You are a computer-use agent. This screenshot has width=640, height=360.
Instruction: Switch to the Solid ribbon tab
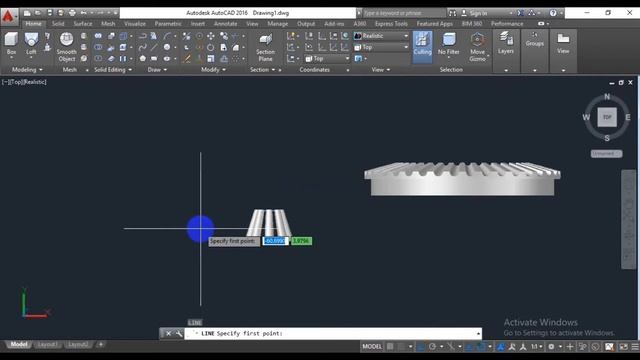pyautogui.click(x=58, y=24)
